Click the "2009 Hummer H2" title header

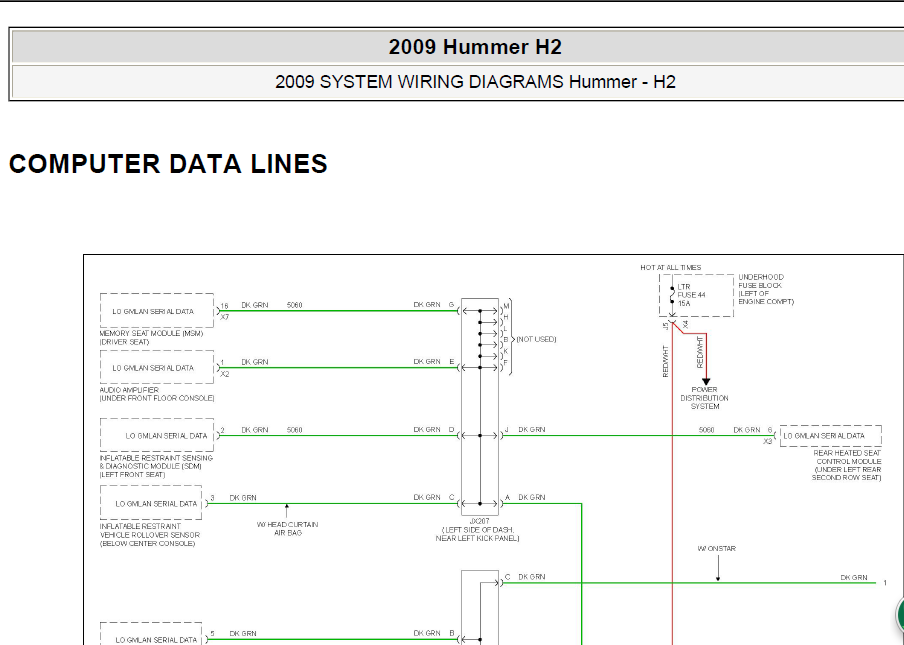pyautogui.click(x=474, y=47)
